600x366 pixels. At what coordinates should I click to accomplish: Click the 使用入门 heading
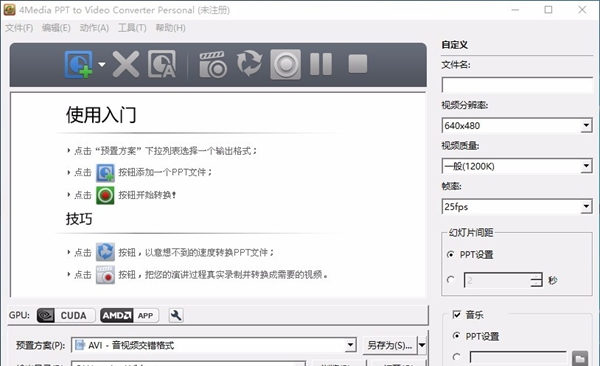(101, 115)
